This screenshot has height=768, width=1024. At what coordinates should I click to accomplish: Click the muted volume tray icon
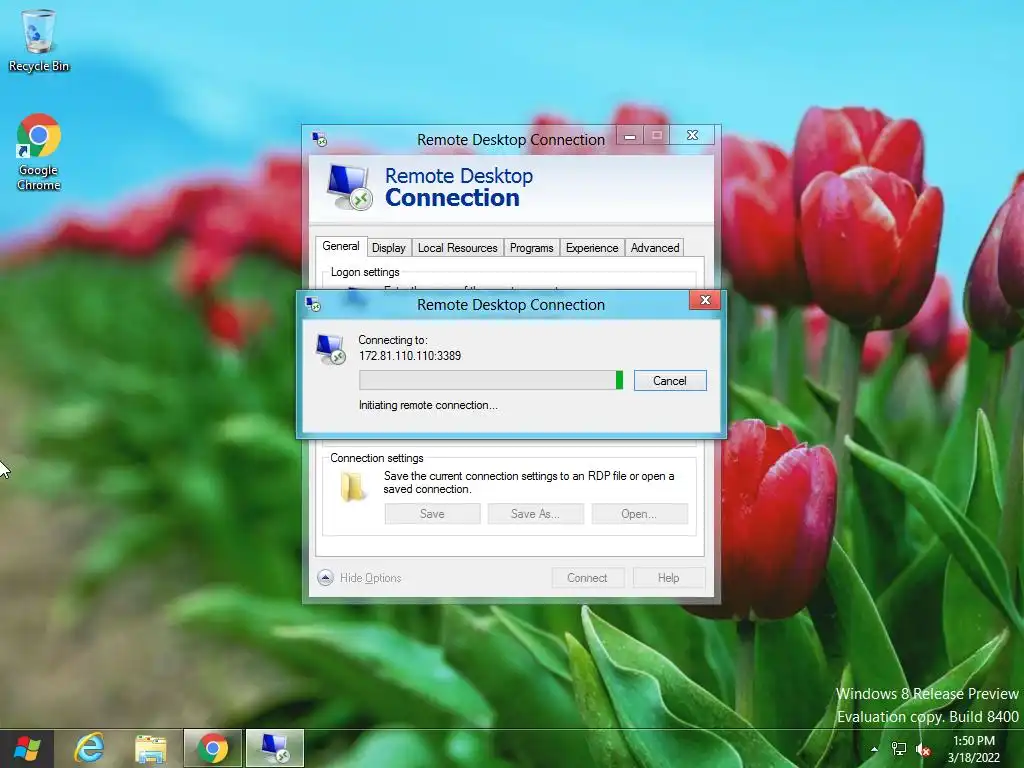tap(923, 749)
